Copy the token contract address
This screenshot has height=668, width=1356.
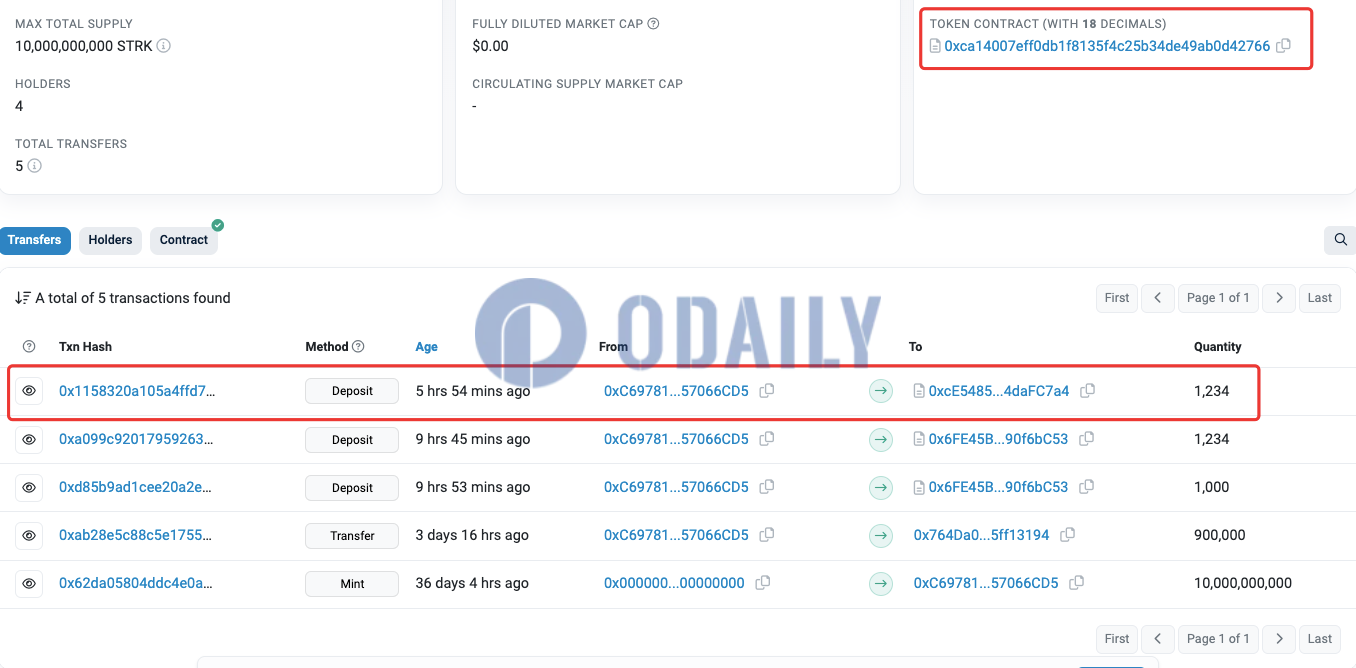click(x=1284, y=46)
